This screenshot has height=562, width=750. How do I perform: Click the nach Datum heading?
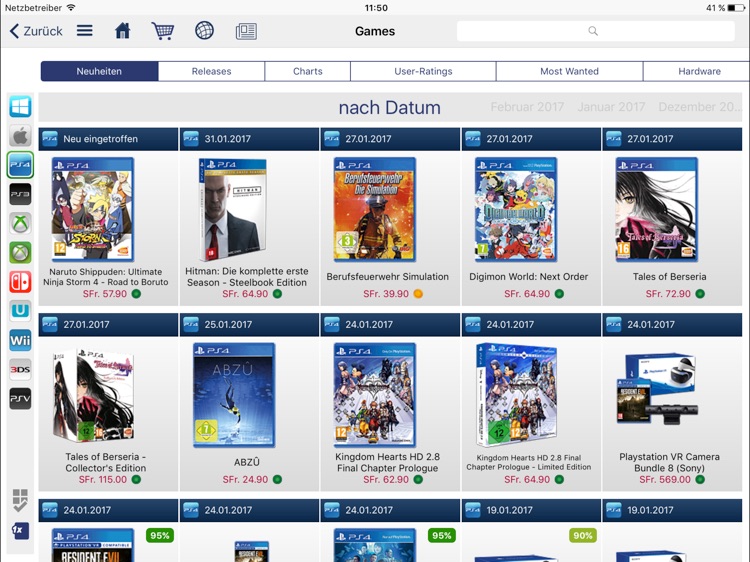389,107
